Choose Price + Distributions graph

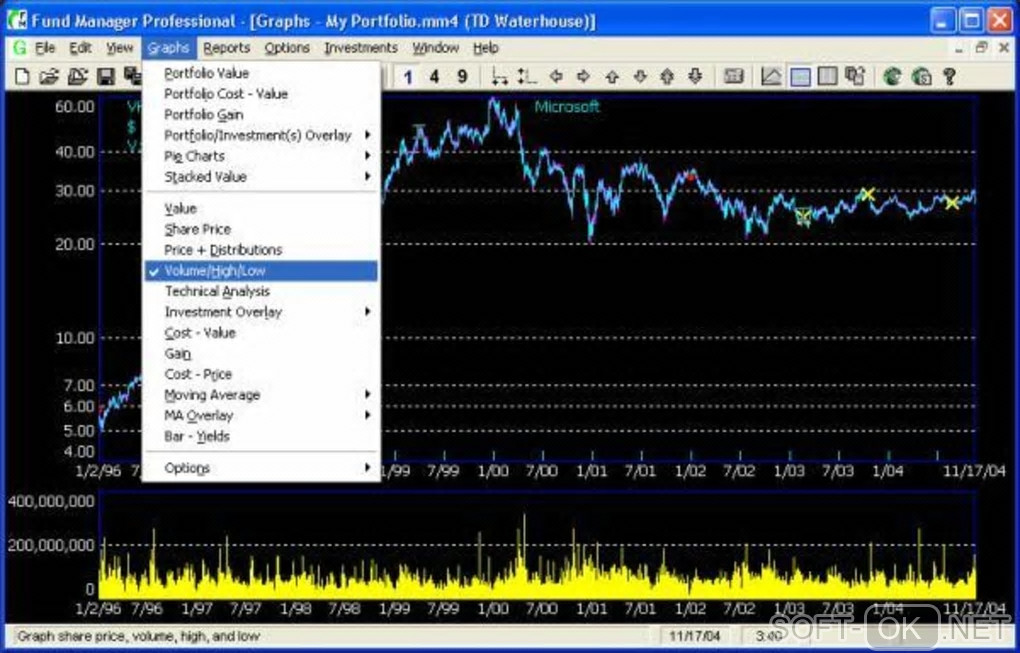[x=261, y=250]
